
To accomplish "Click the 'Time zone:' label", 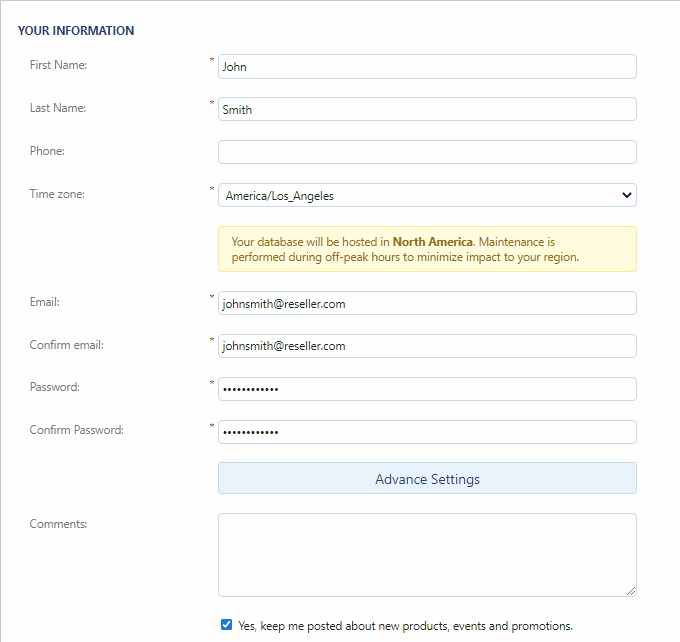I will click(x=57, y=194).
